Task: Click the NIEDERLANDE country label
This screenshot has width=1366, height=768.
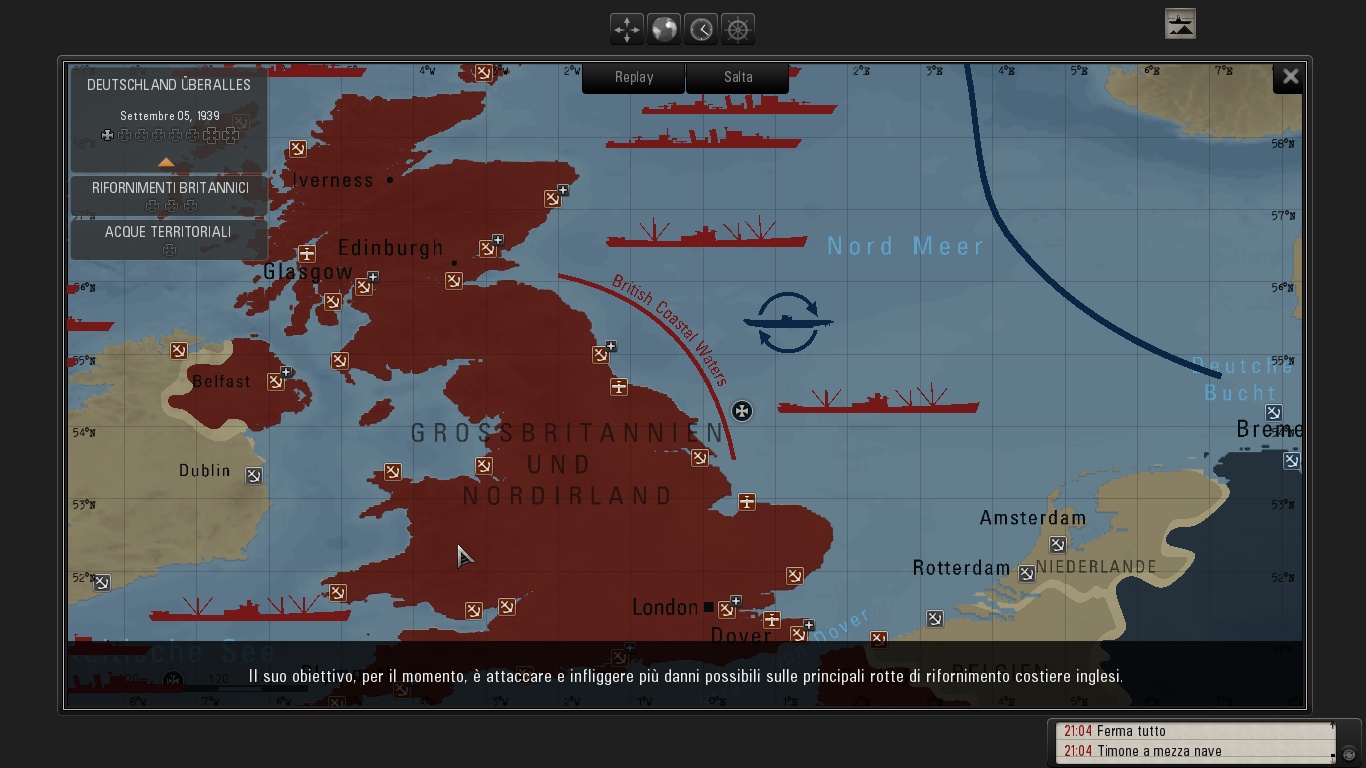Action: [1096, 567]
